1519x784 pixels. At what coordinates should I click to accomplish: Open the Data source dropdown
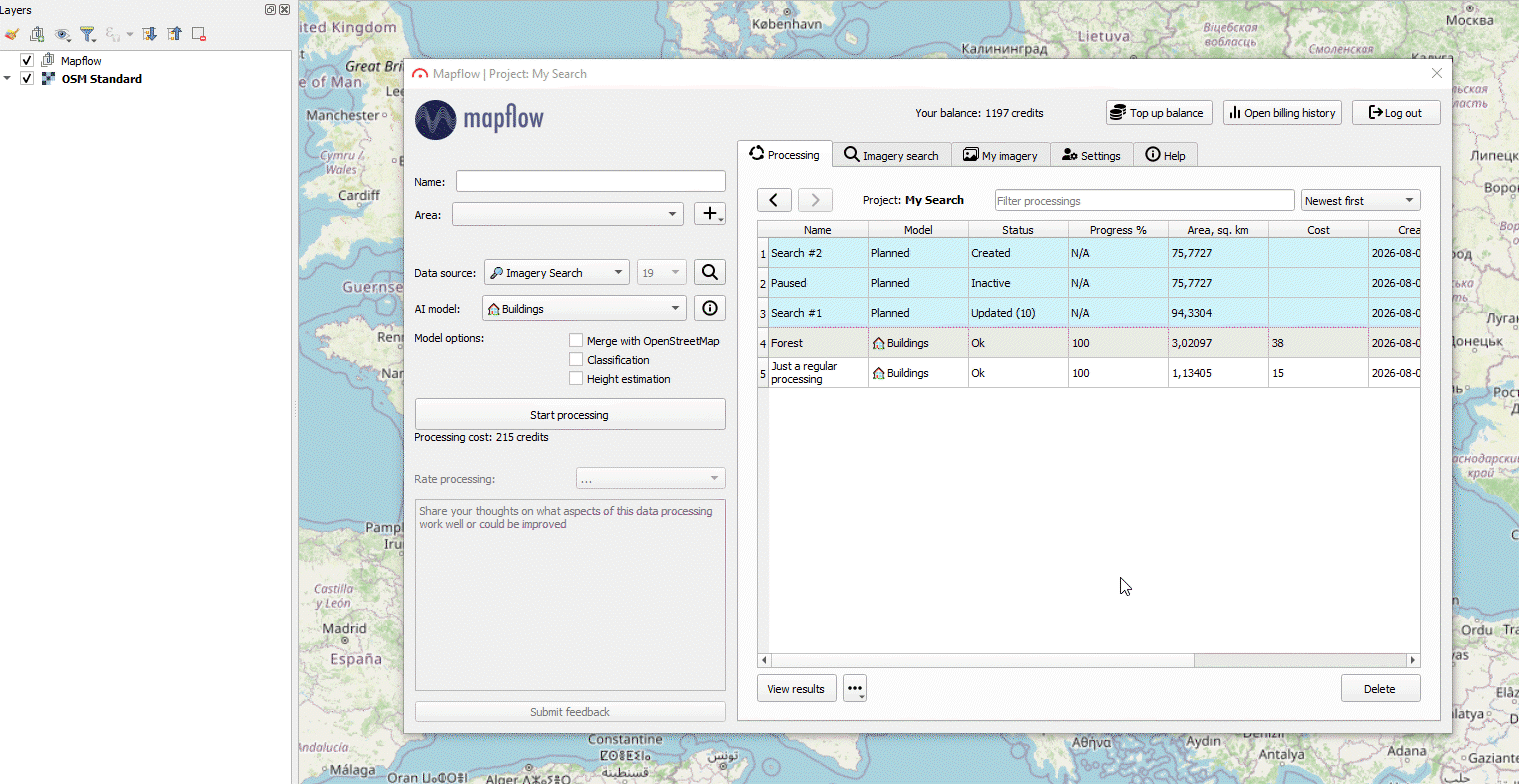pyautogui.click(x=557, y=272)
